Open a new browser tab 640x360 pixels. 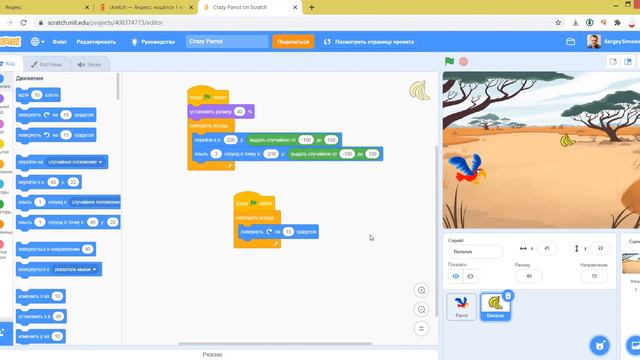click(x=311, y=7)
